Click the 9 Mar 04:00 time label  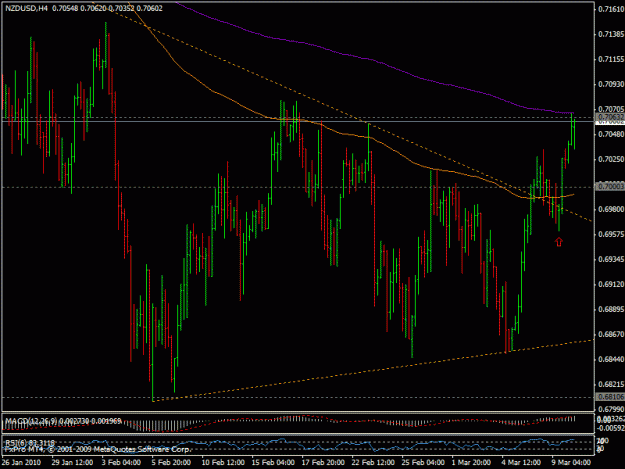pos(571,462)
